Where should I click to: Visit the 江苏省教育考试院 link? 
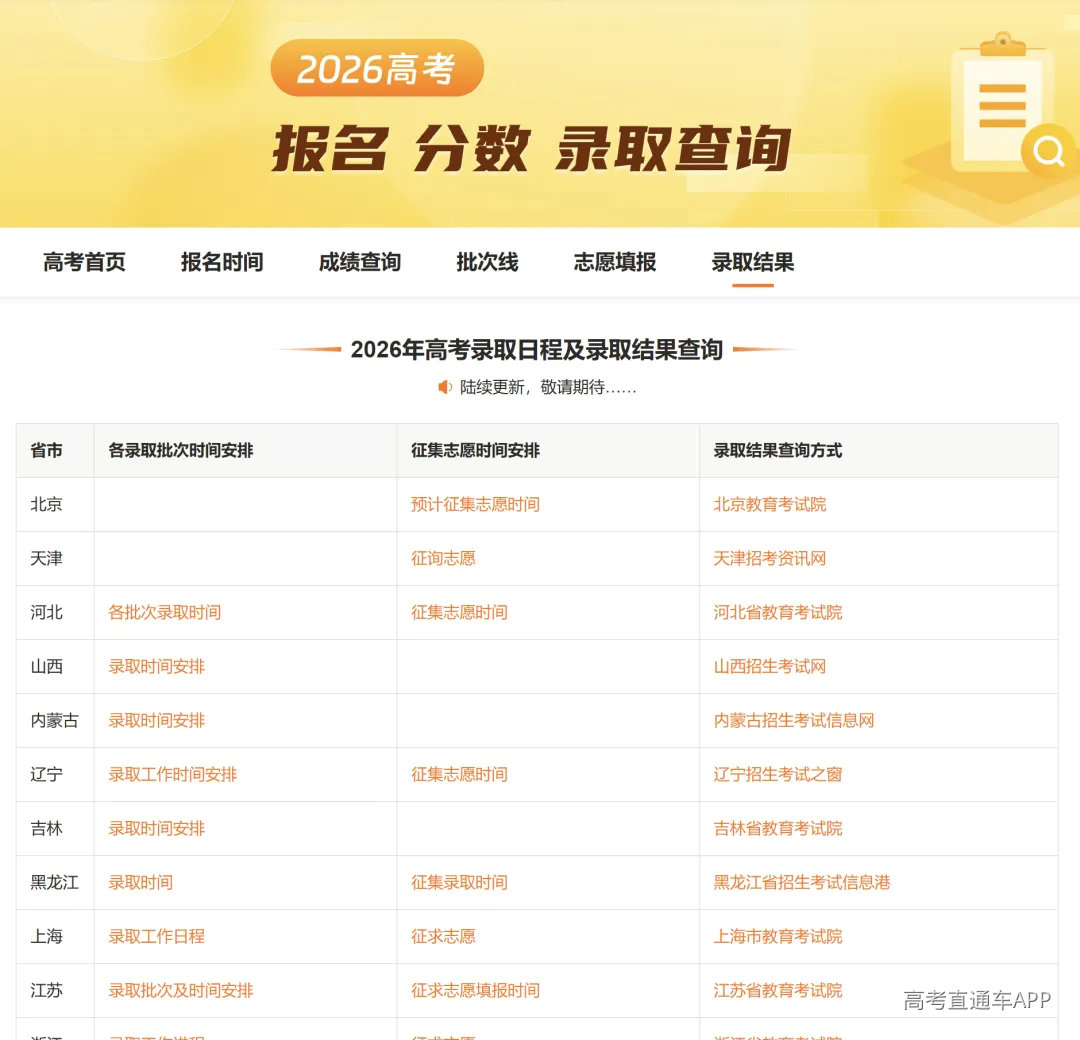tap(778, 990)
